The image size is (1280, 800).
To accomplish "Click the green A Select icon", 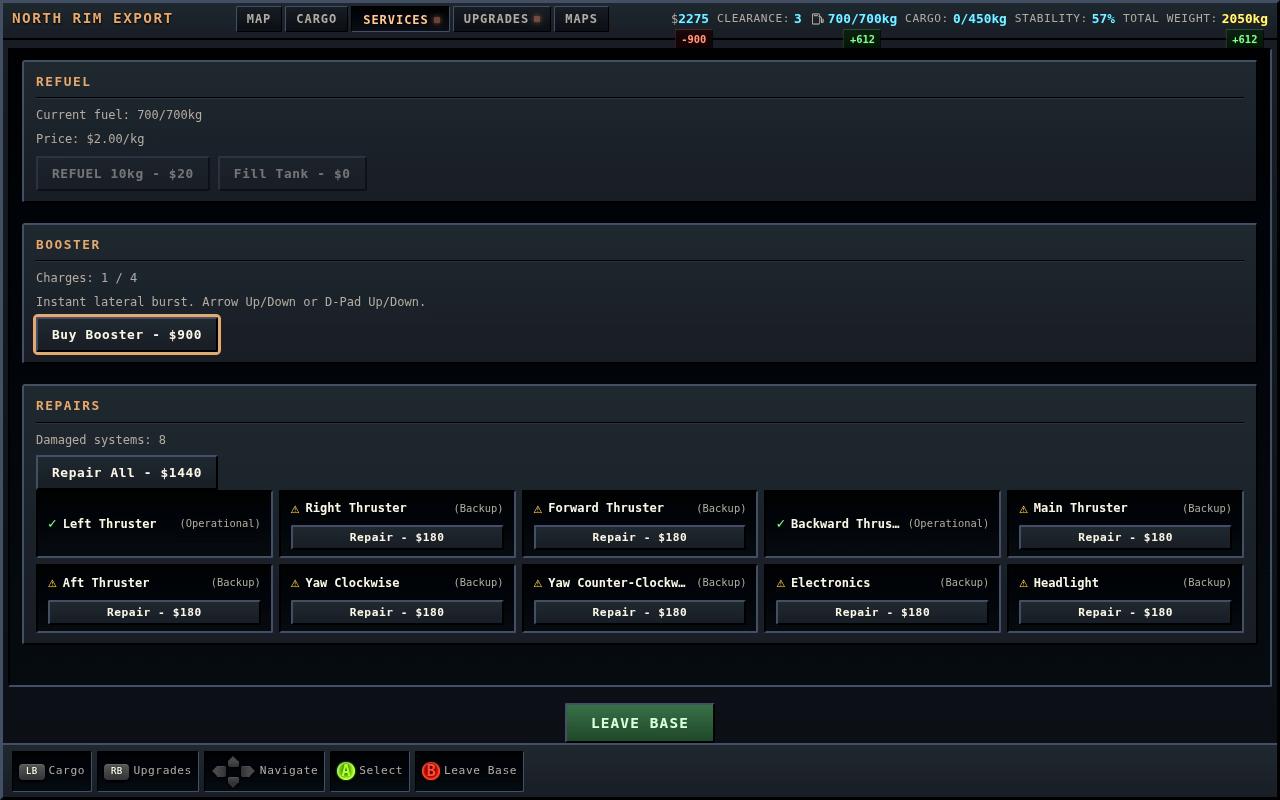I will tap(345, 771).
